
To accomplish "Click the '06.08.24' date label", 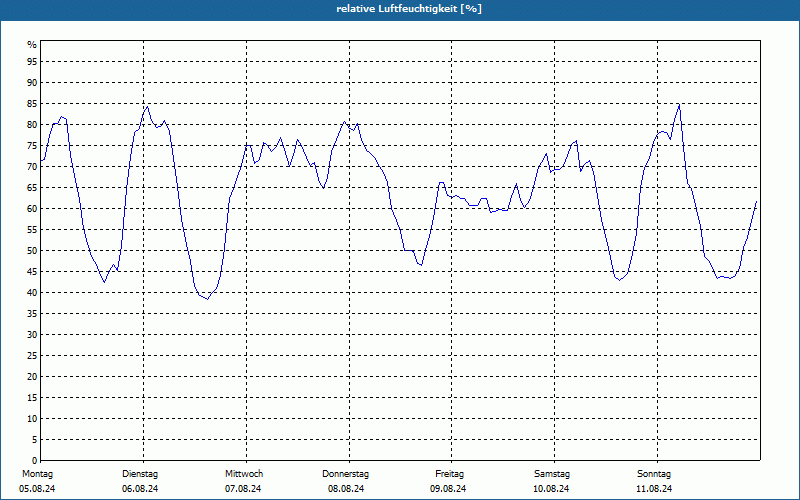I will [140, 489].
